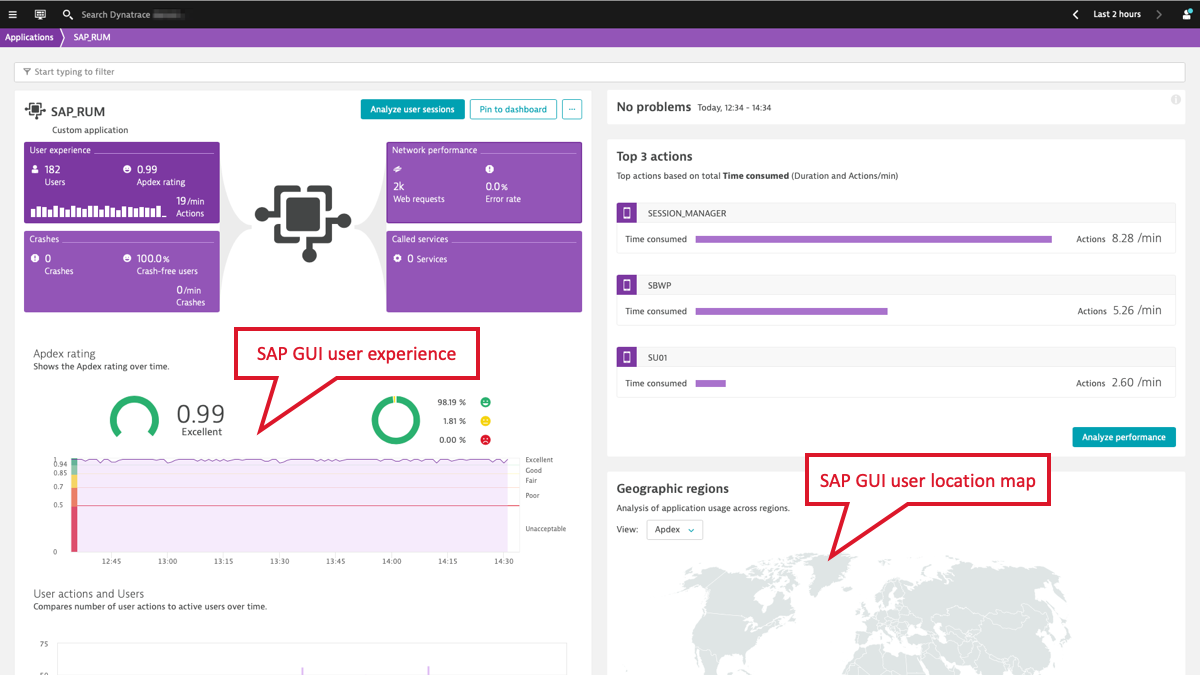Pin SAP_RUM to dashboard

tap(513, 109)
